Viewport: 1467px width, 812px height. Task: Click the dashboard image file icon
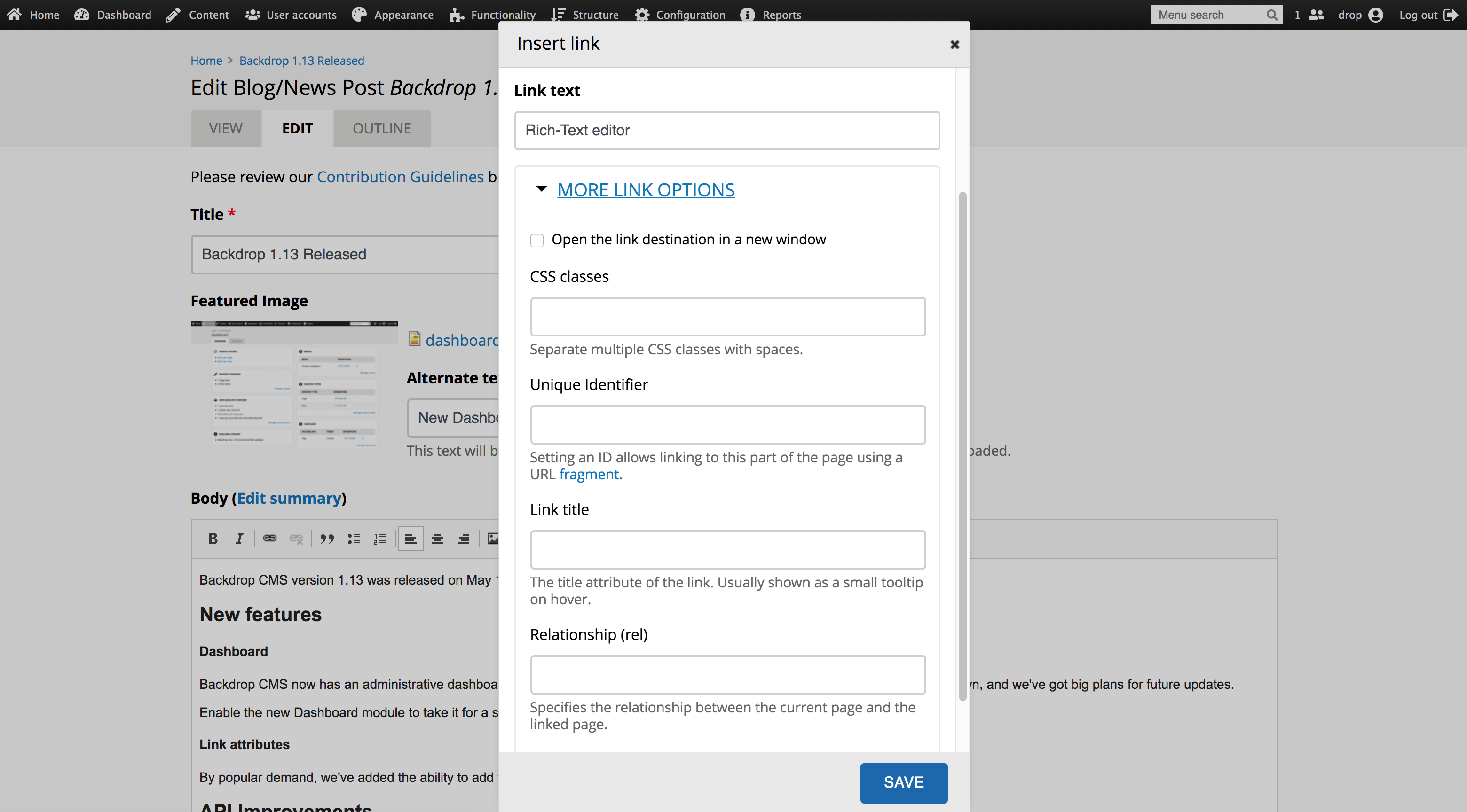tap(415, 339)
